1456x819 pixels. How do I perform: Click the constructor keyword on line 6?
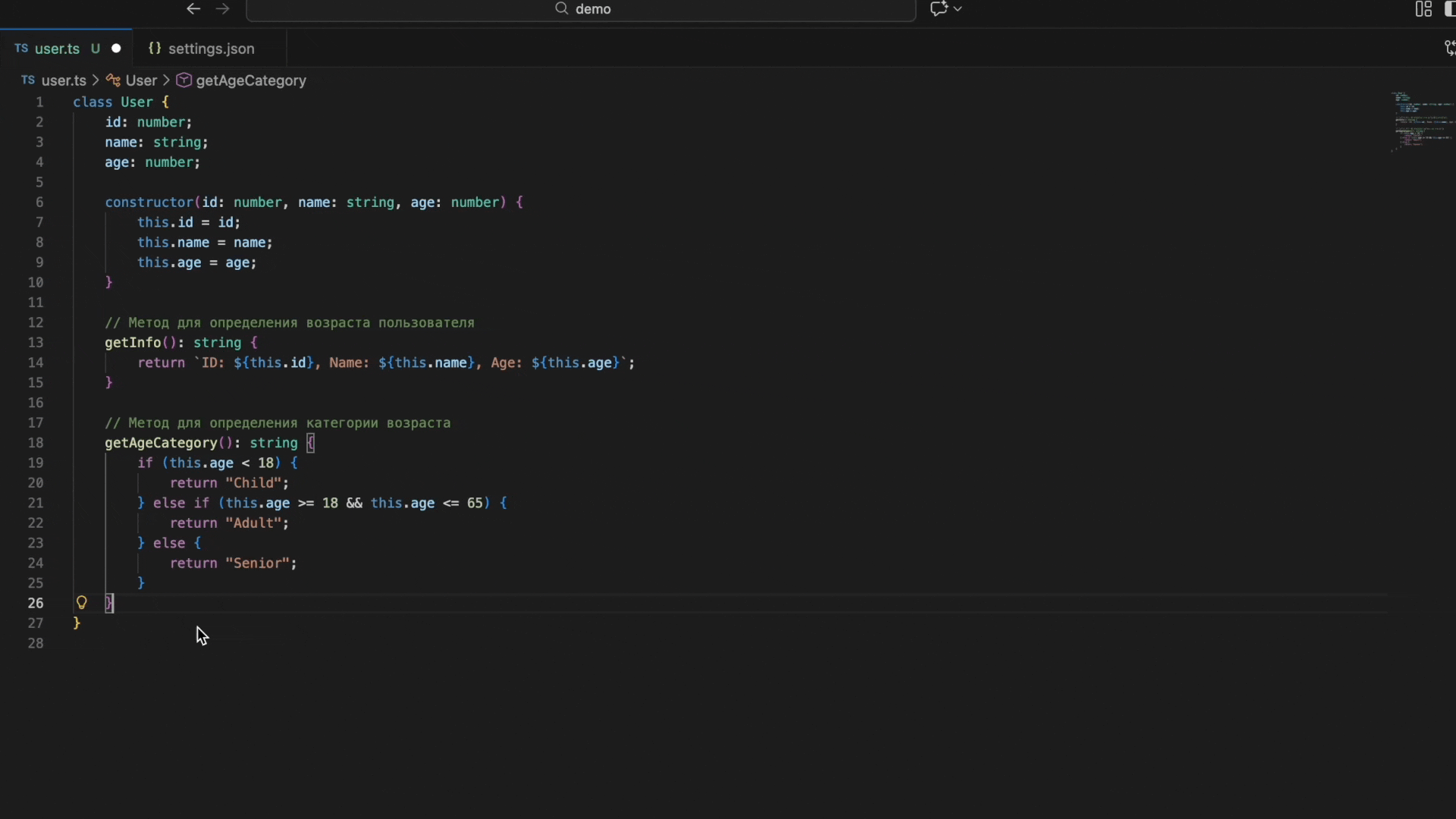point(149,202)
